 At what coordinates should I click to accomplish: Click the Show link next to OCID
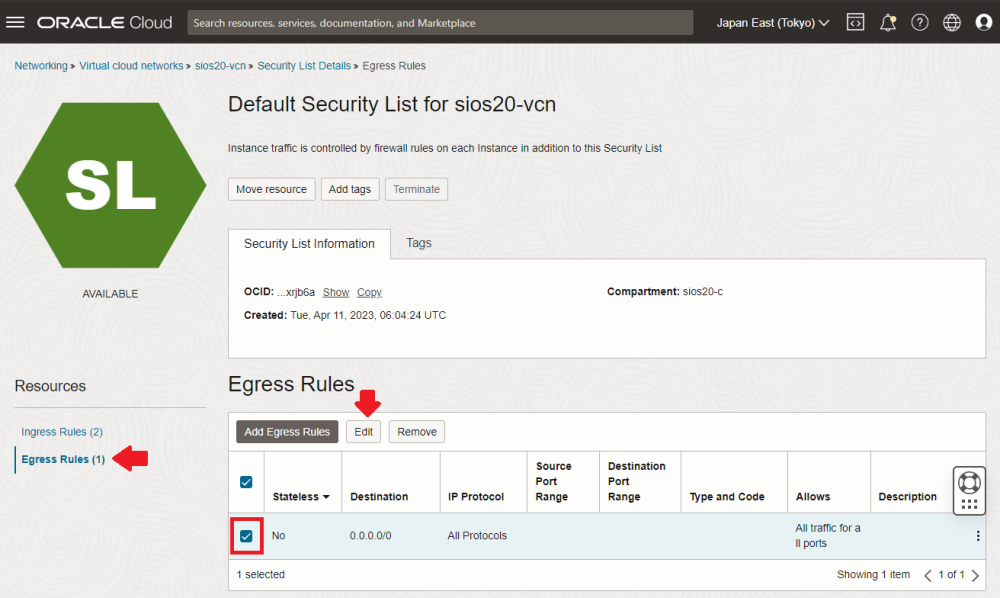tap(336, 292)
